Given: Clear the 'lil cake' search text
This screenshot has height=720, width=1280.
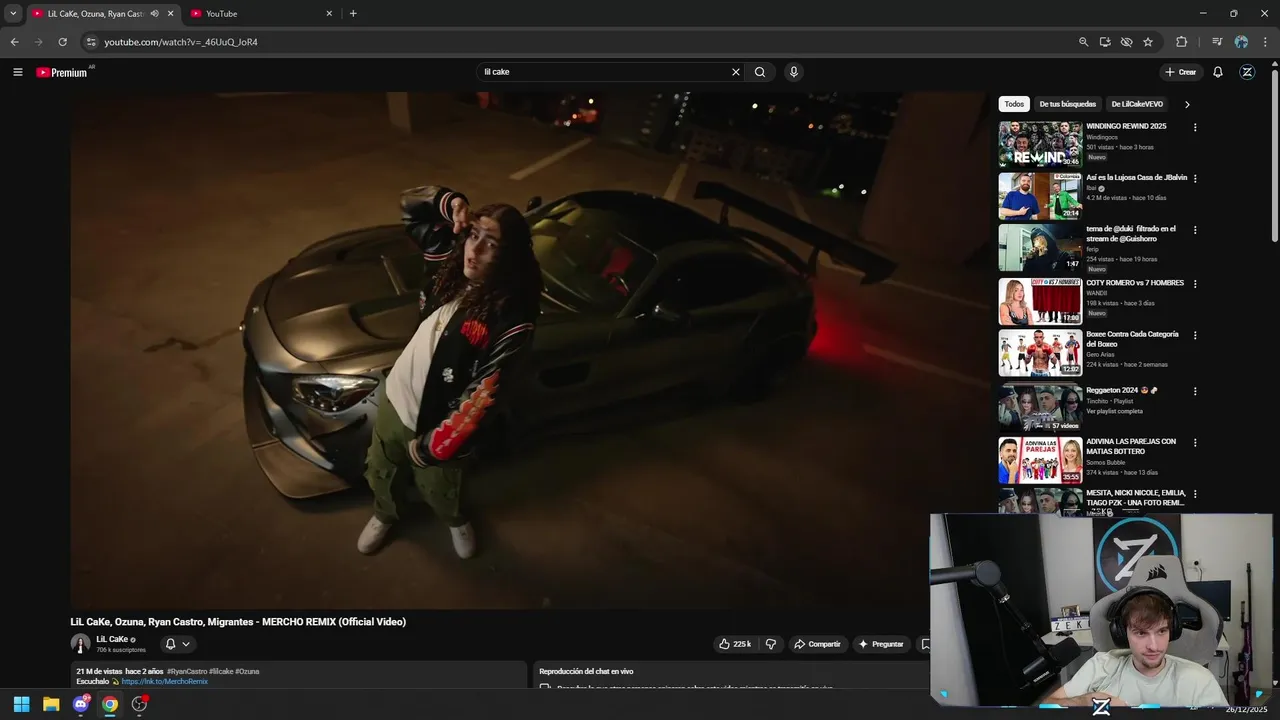Looking at the screenshot, I should 735,72.
